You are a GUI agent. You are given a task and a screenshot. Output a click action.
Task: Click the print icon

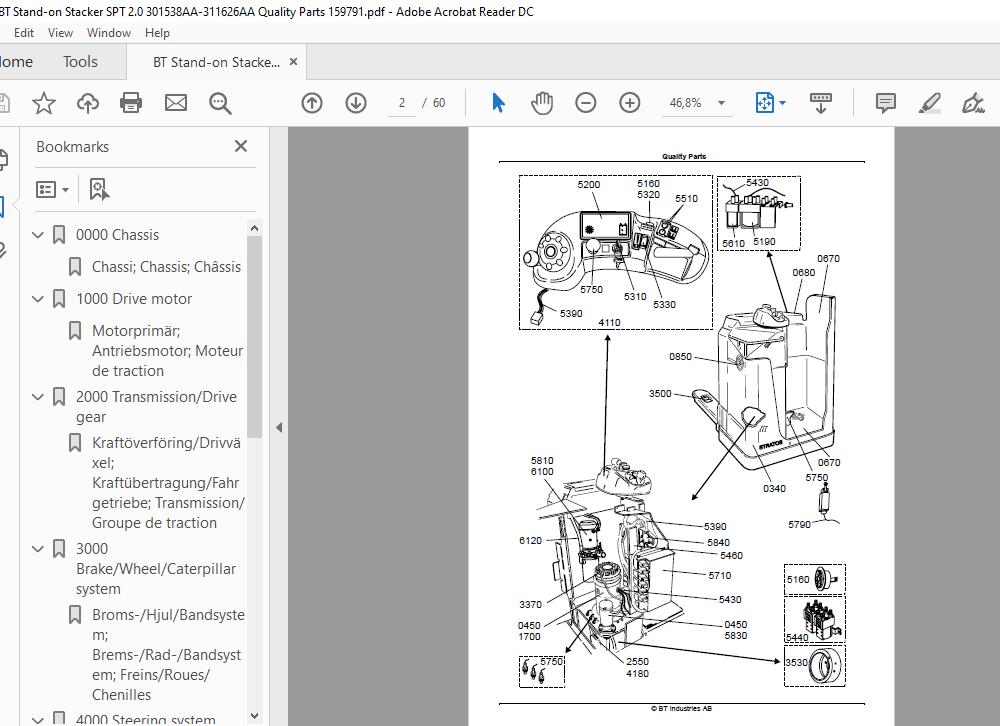click(x=131, y=103)
